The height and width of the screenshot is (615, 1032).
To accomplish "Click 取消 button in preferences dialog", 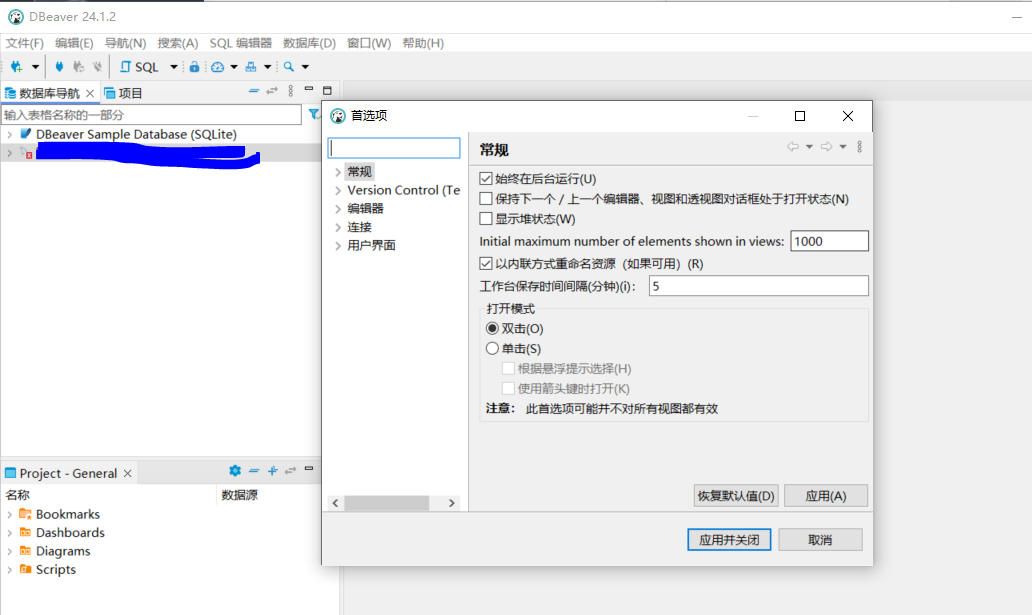I will point(820,540).
